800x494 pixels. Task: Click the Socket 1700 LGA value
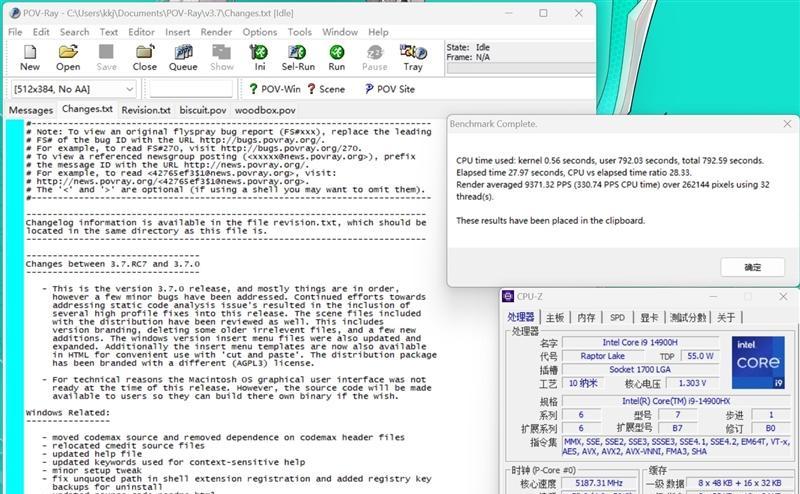coord(640,369)
